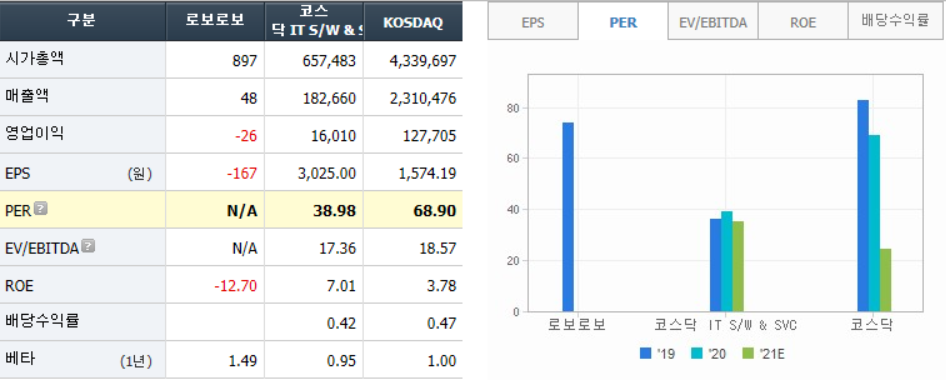Image resolution: width=946 pixels, height=380 pixels.
Task: Click the 2,310,476 revenue value
Action: click(422, 98)
